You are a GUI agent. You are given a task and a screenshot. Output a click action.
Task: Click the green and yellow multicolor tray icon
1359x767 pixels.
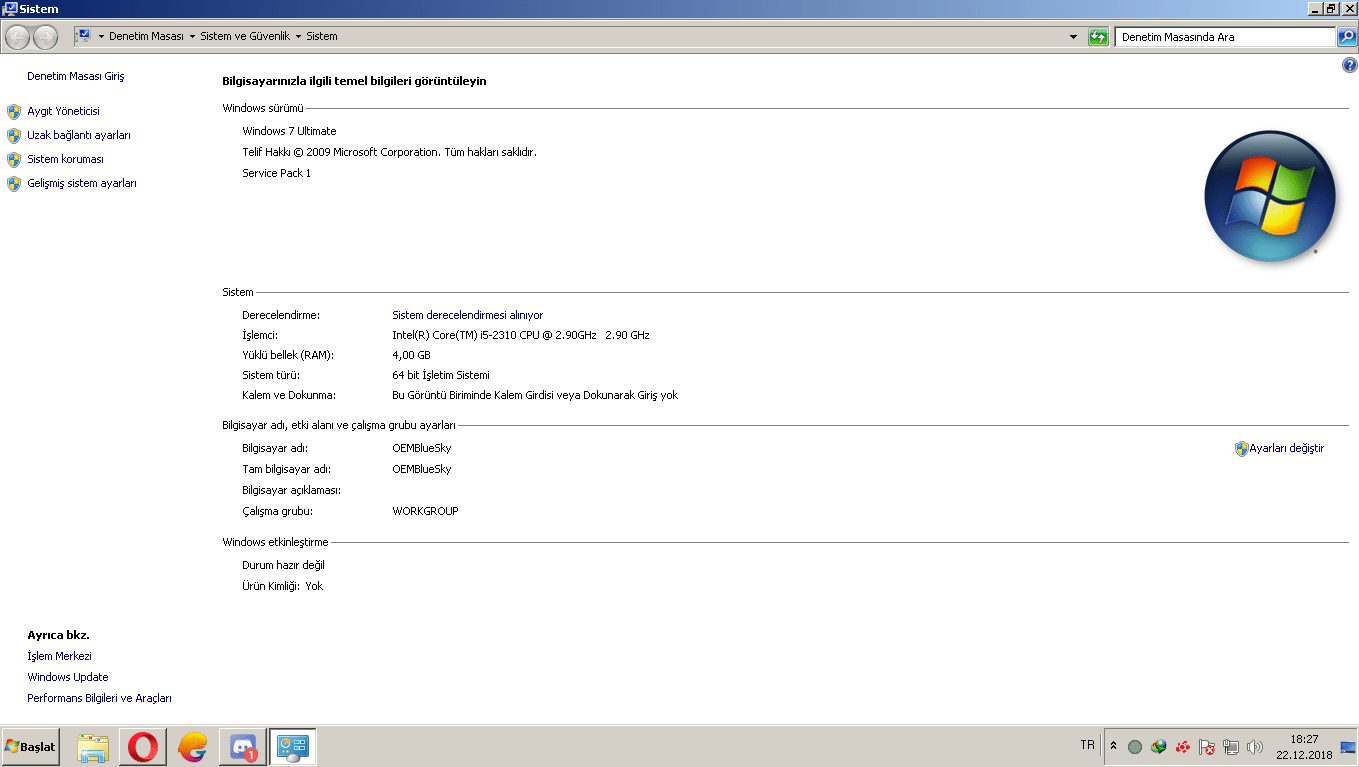pyautogui.click(x=1159, y=747)
